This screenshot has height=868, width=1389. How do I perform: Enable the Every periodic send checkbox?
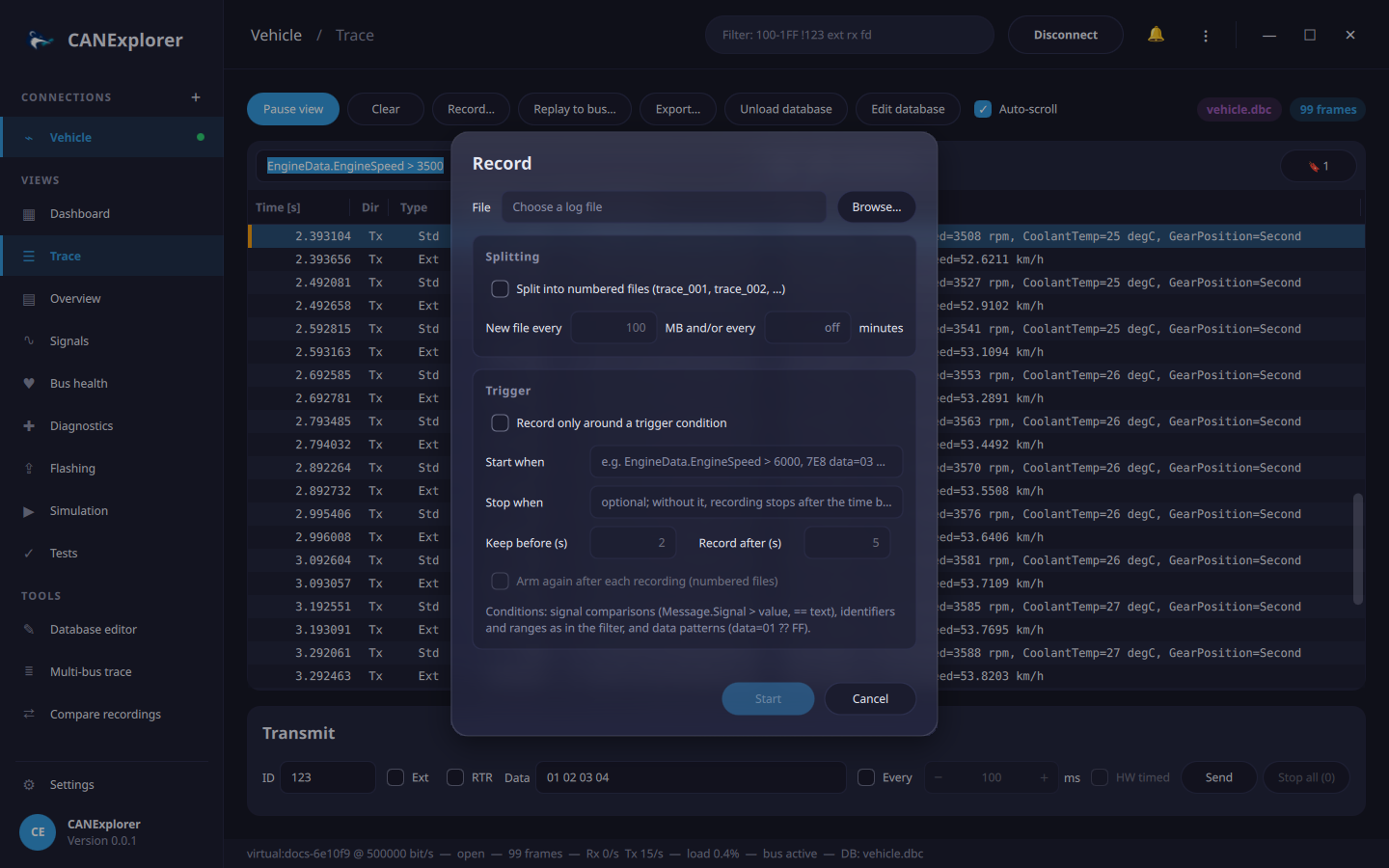(866, 777)
